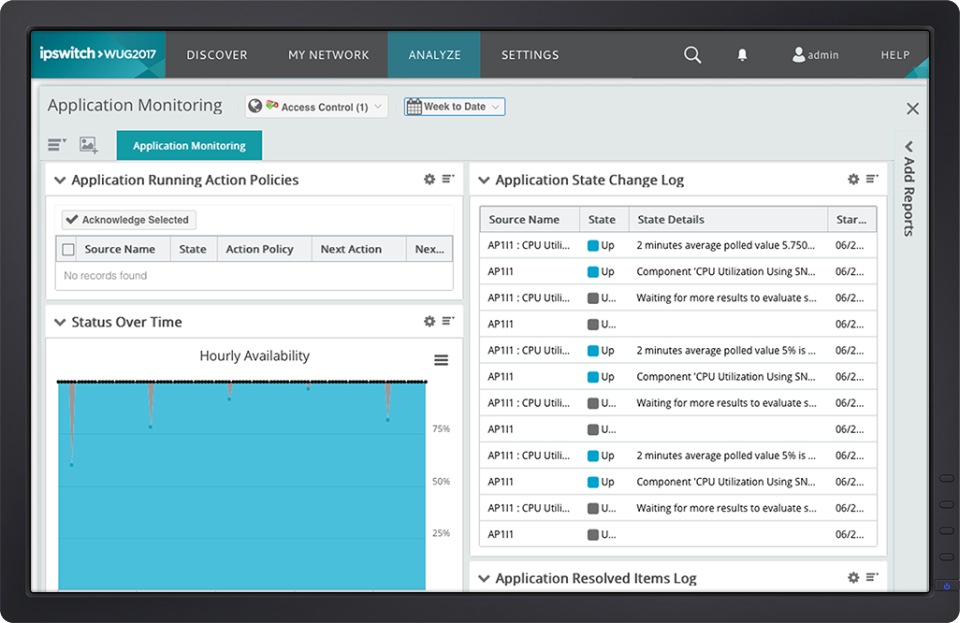Collapse the Status Over Time panel
The height and width of the screenshot is (623, 960).
point(59,321)
